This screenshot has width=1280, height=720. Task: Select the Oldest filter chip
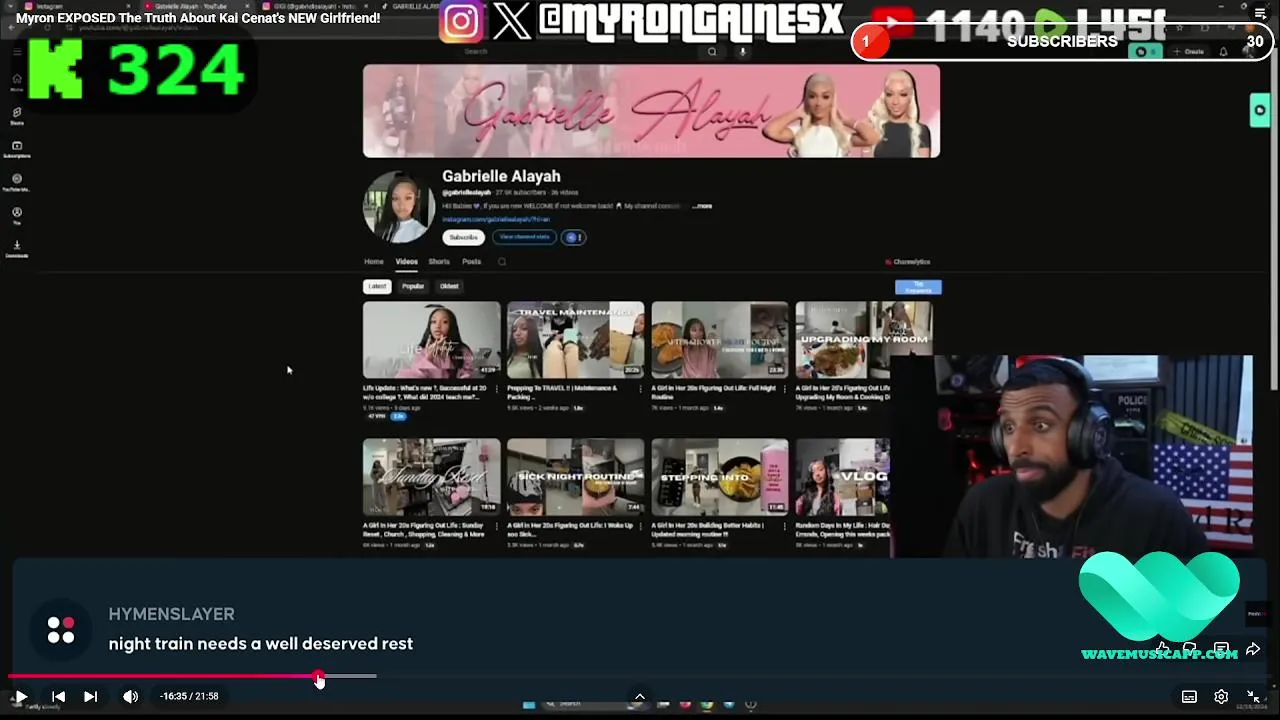(x=449, y=286)
